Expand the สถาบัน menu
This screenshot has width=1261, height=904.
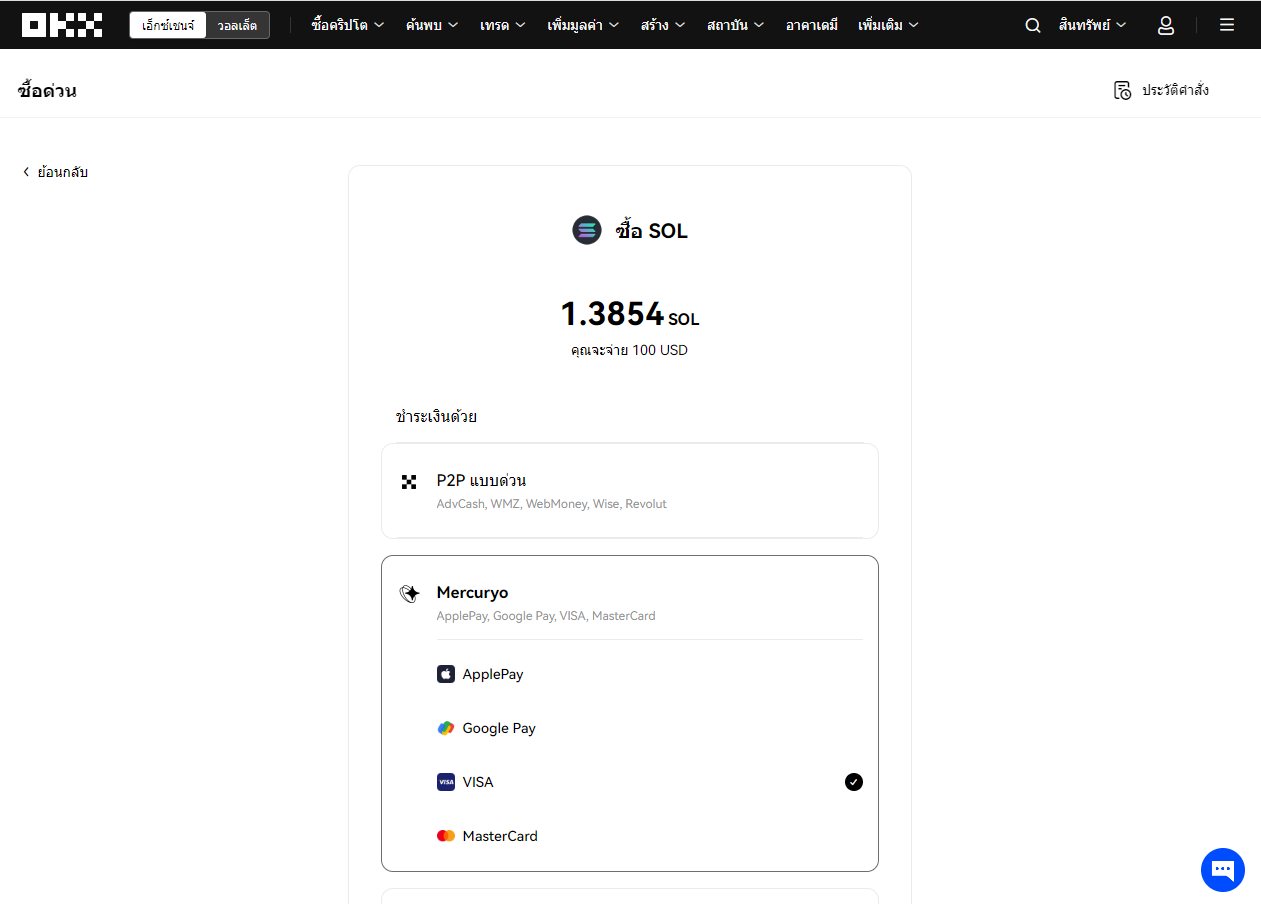735,25
